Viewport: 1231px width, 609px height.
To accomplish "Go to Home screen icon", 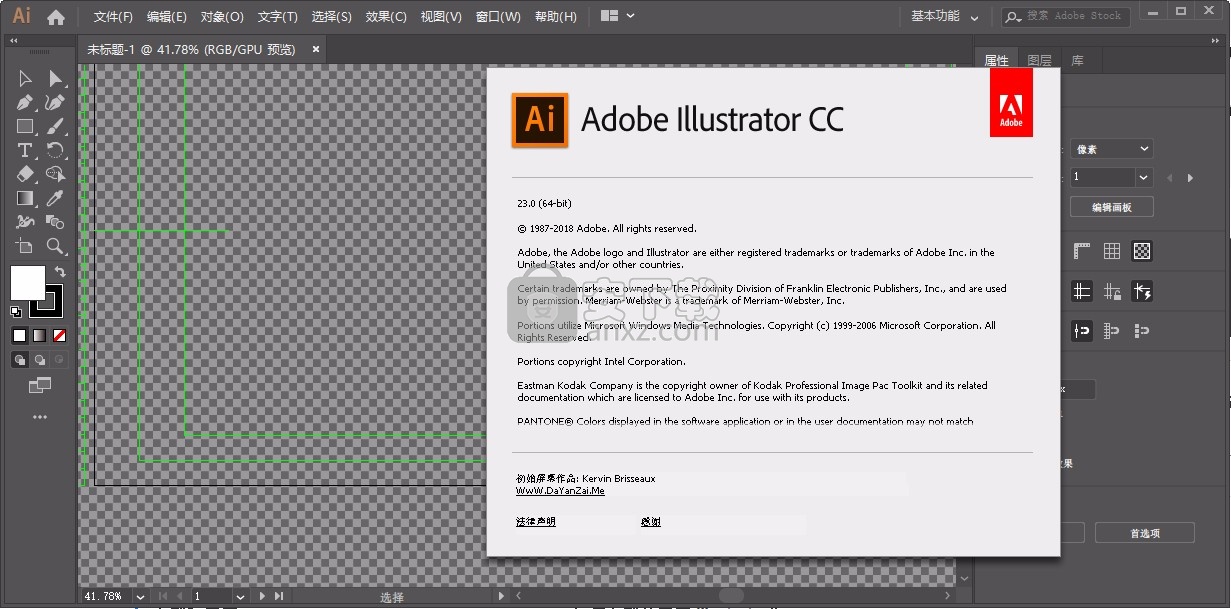I will (x=56, y=16).
